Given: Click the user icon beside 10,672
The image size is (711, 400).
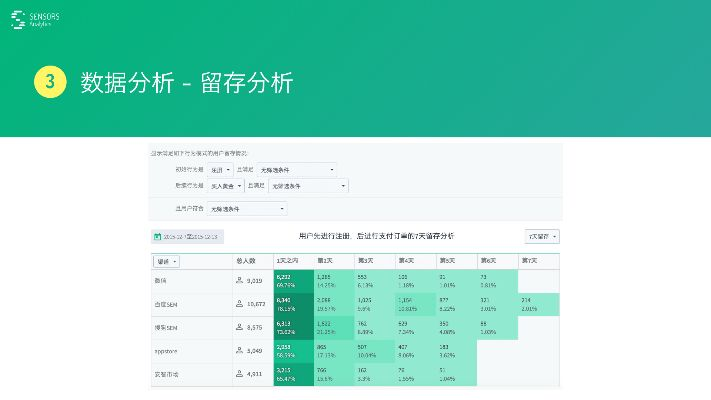Looking at the screenshot, I should click(x=239, y=304).
